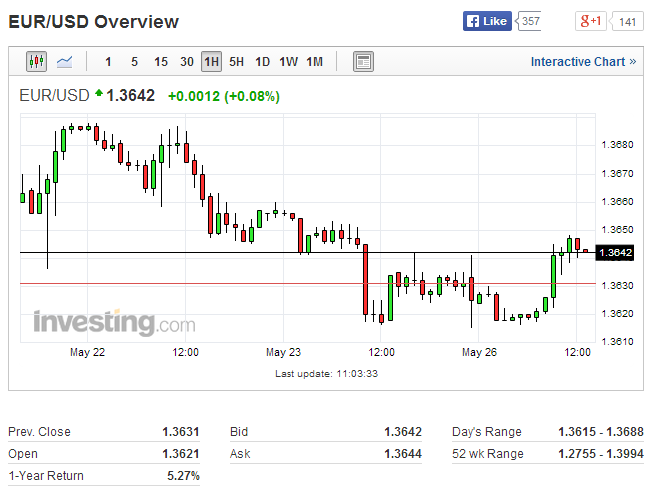
Task: Click the green up arrow beside EUR/USD
Action: [99, 93]
